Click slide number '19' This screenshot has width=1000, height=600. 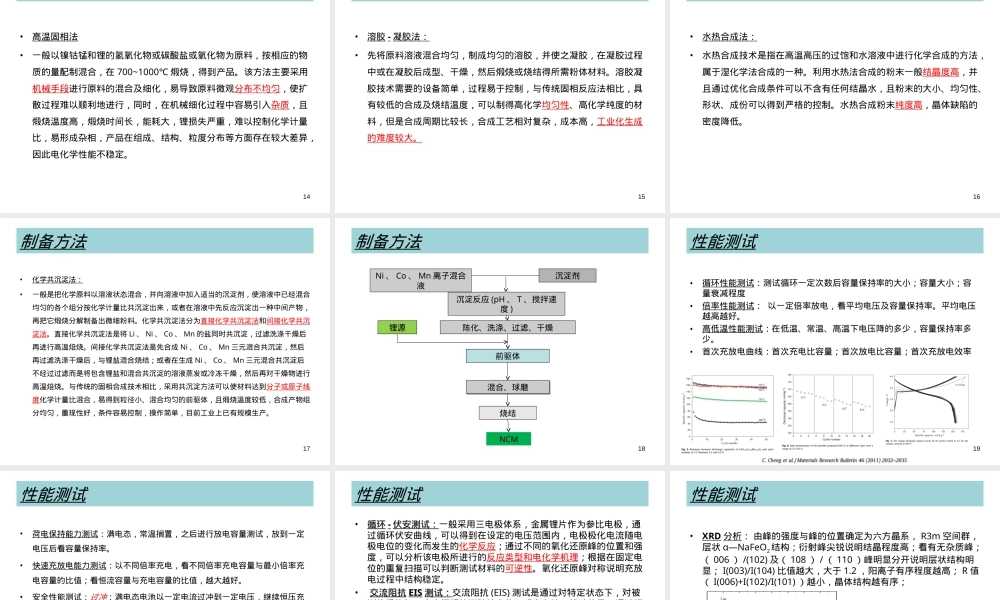[x=976, y=449]
